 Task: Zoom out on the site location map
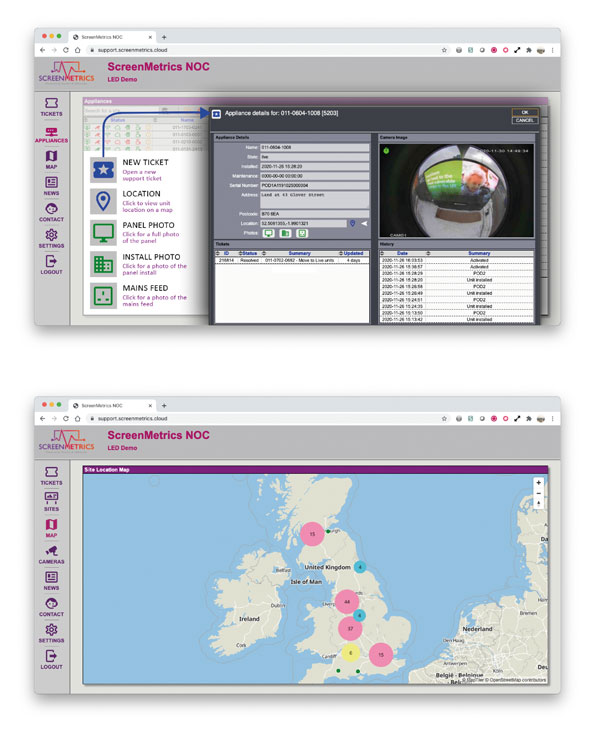coord(539,493)
